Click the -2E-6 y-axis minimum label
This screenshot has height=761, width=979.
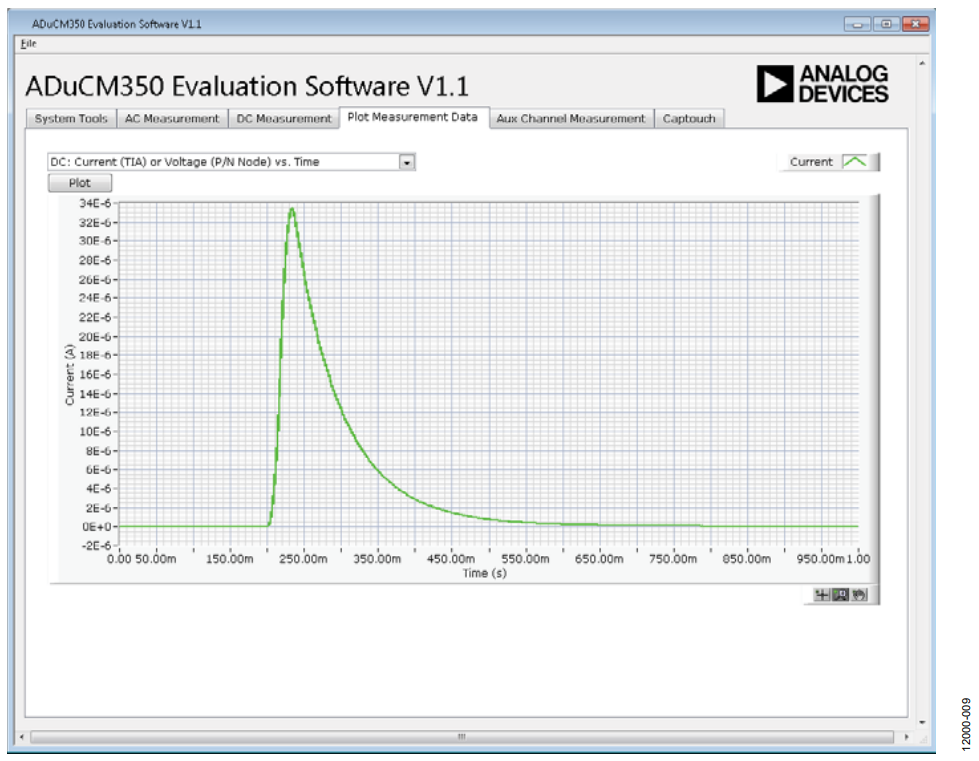tap(96, 546)
